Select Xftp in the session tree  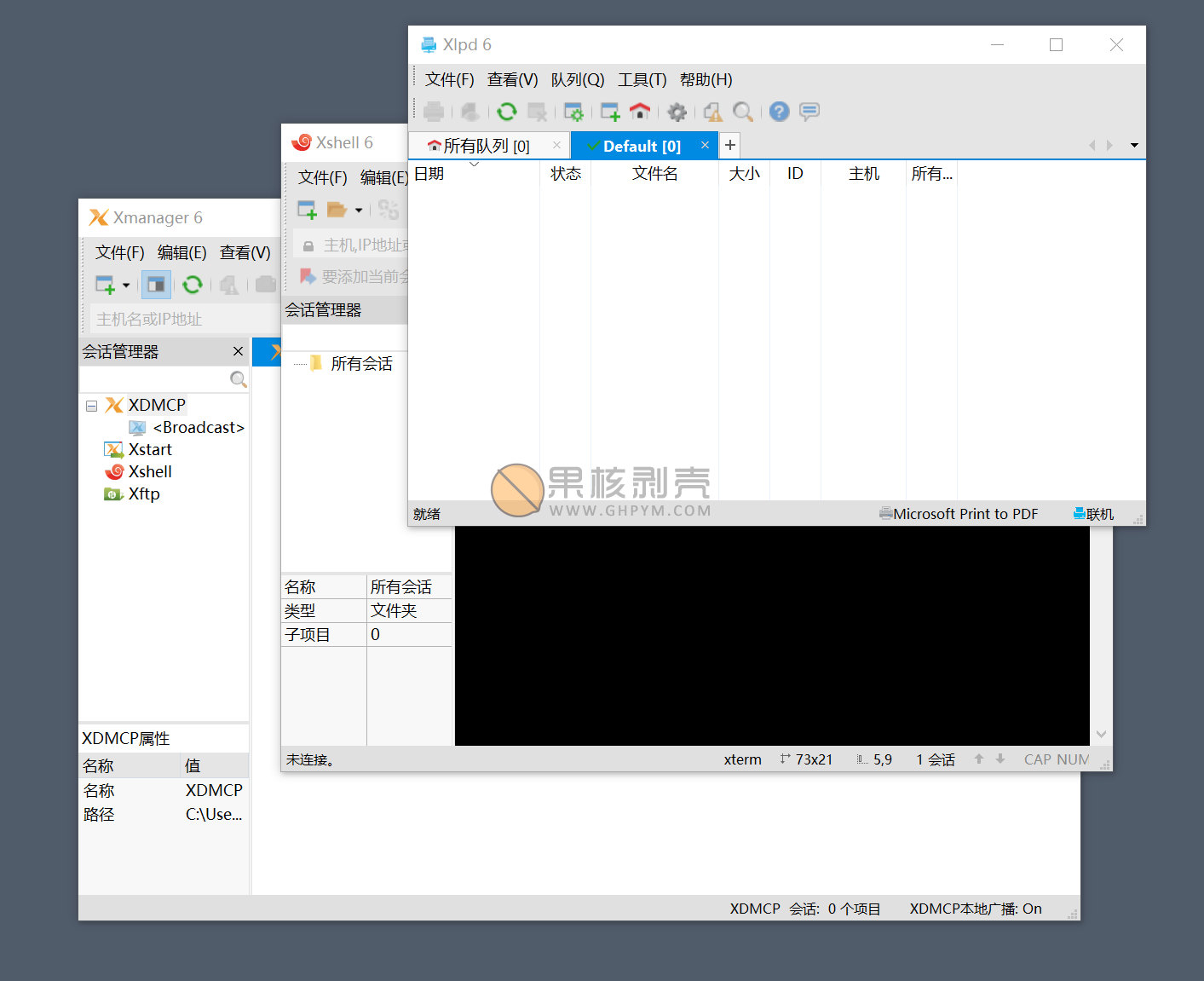coord(143,494)
